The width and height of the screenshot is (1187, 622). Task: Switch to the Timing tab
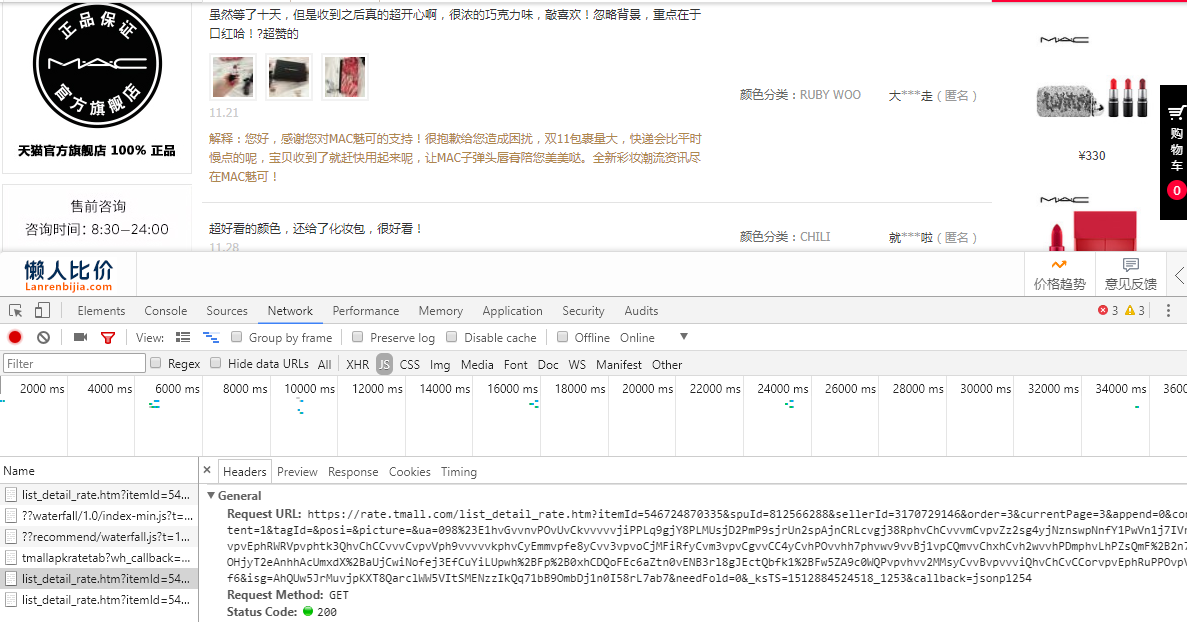pyautogui.click(x=459, y=471)
